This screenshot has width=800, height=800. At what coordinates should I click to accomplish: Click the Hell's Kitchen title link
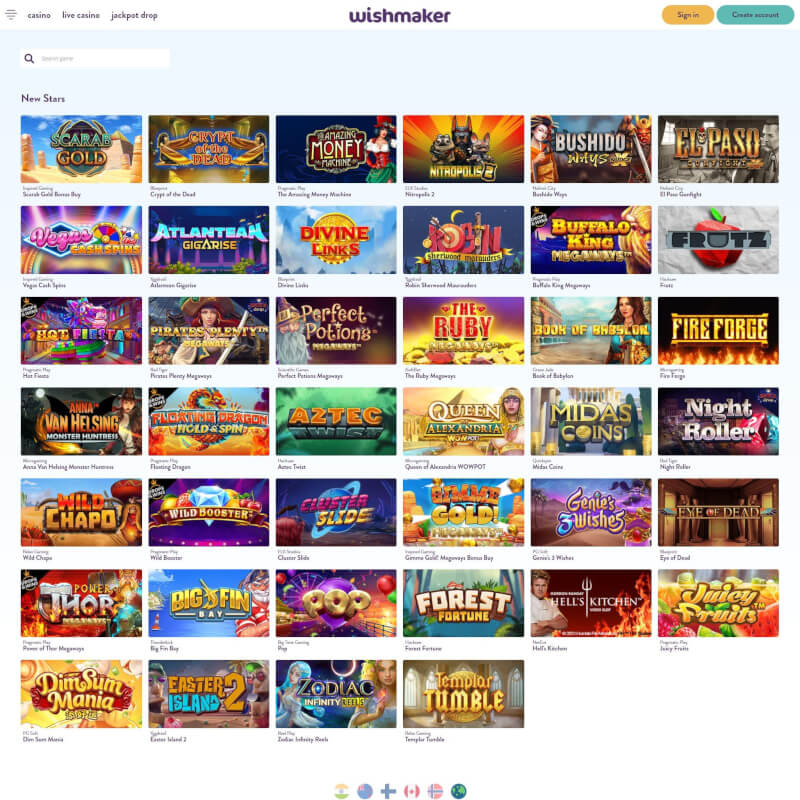coord(549,648)
